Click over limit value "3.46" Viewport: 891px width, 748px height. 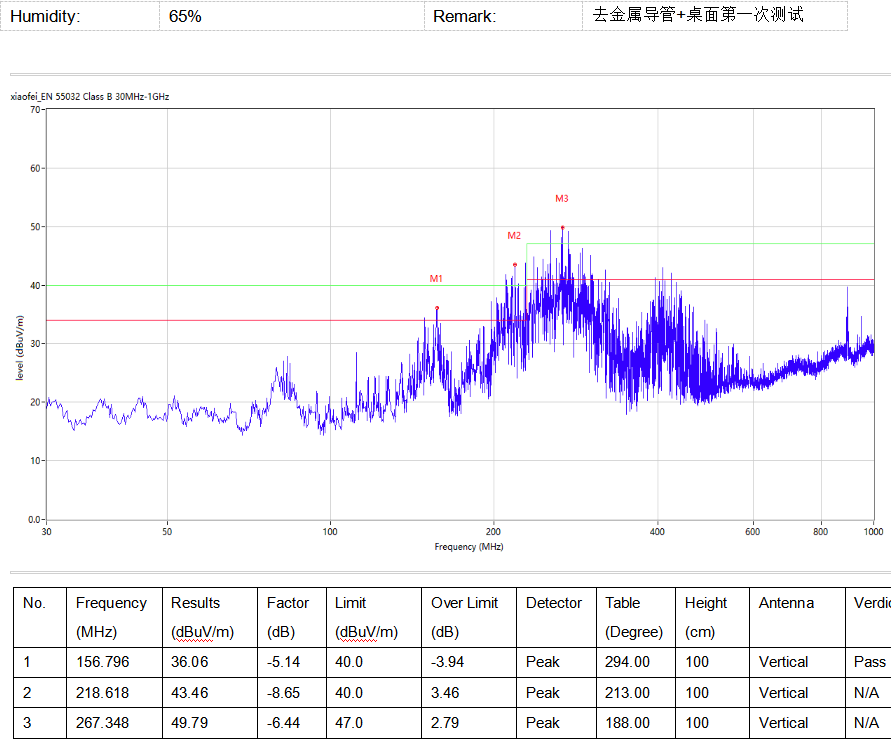[x=444, y=693]
